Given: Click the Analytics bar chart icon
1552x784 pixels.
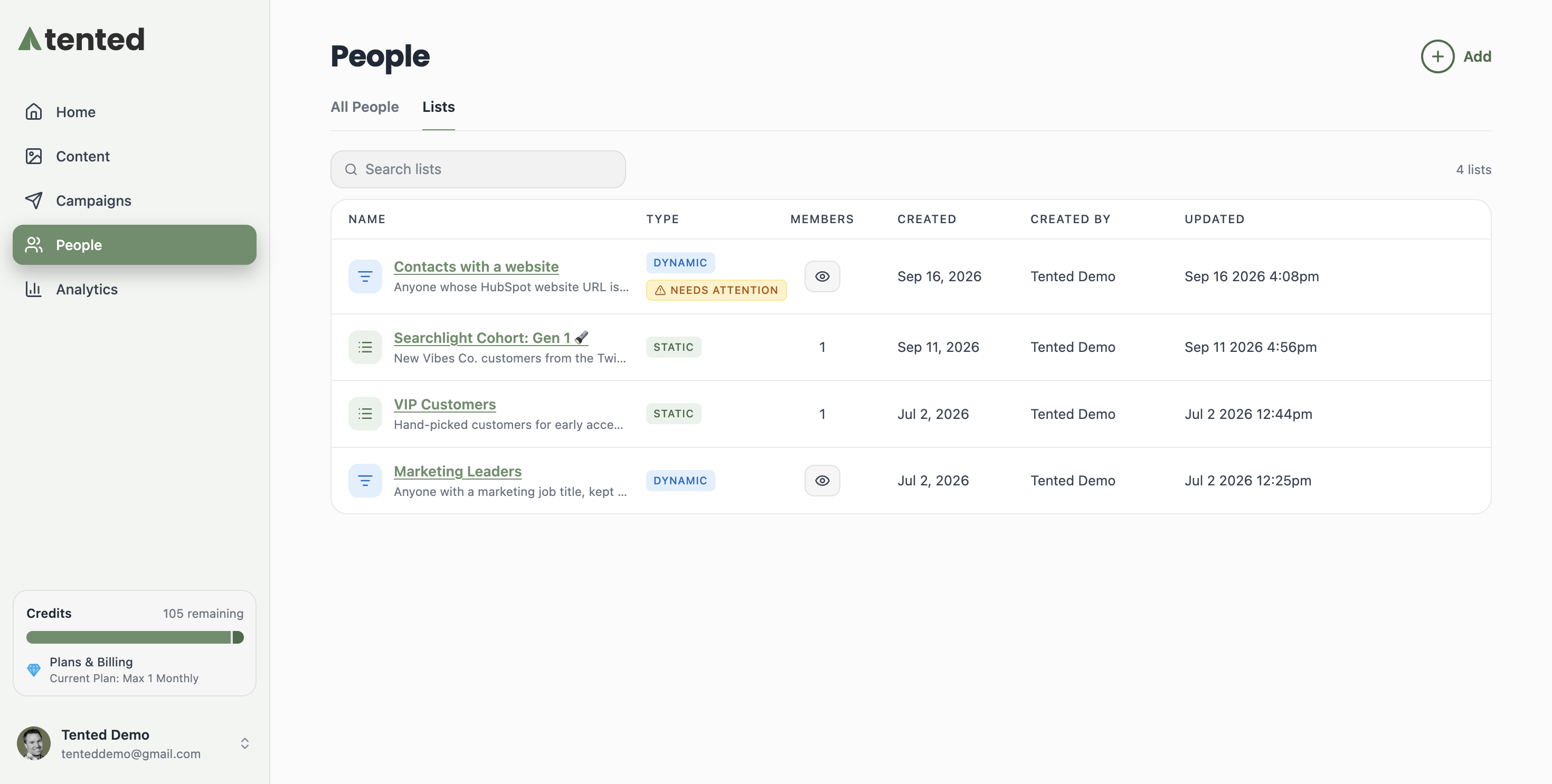Looking at the screenshot, I should pos(34,289).
